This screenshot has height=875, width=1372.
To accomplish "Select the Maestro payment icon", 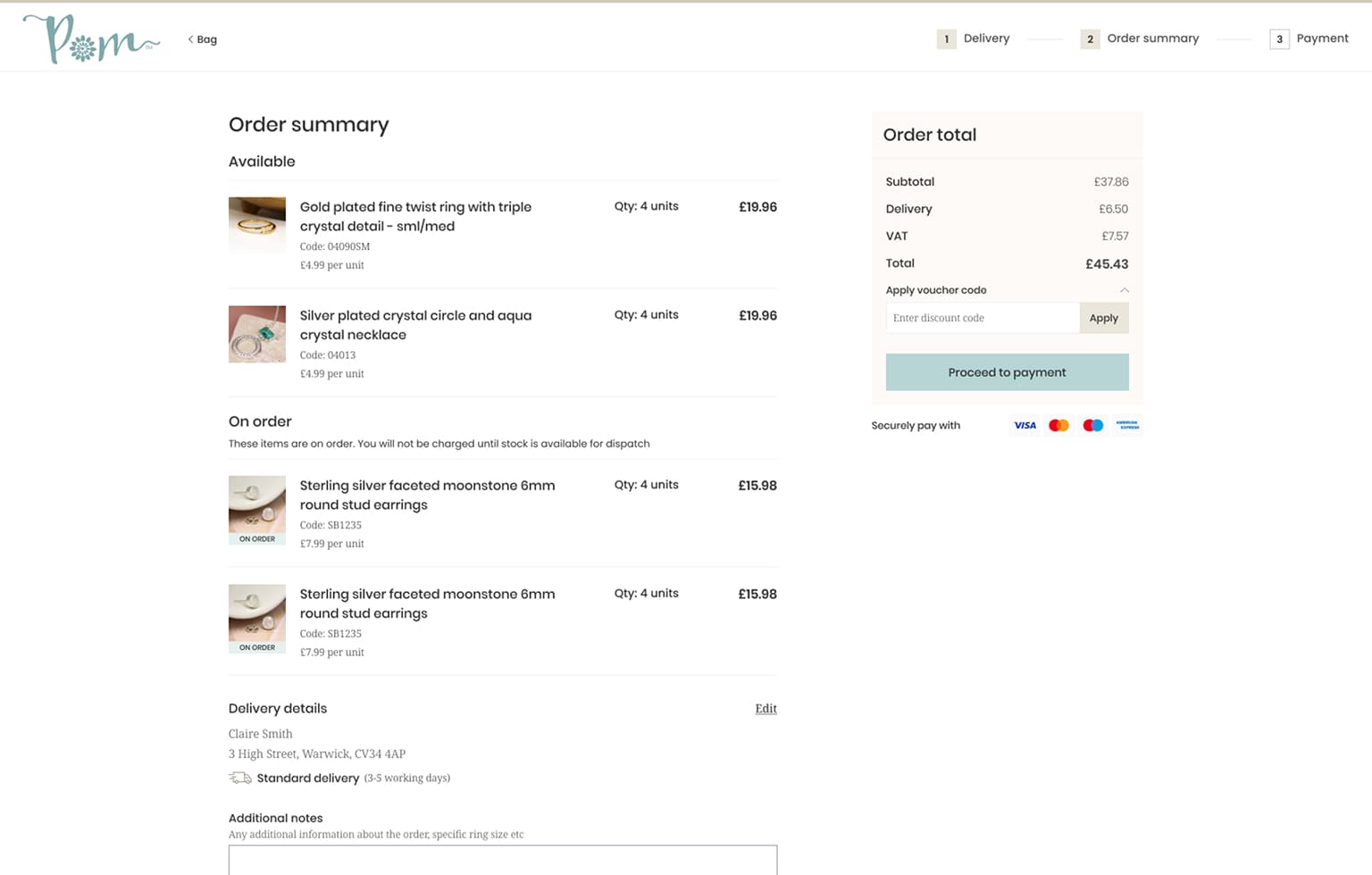I will (x=1092, y=425).
